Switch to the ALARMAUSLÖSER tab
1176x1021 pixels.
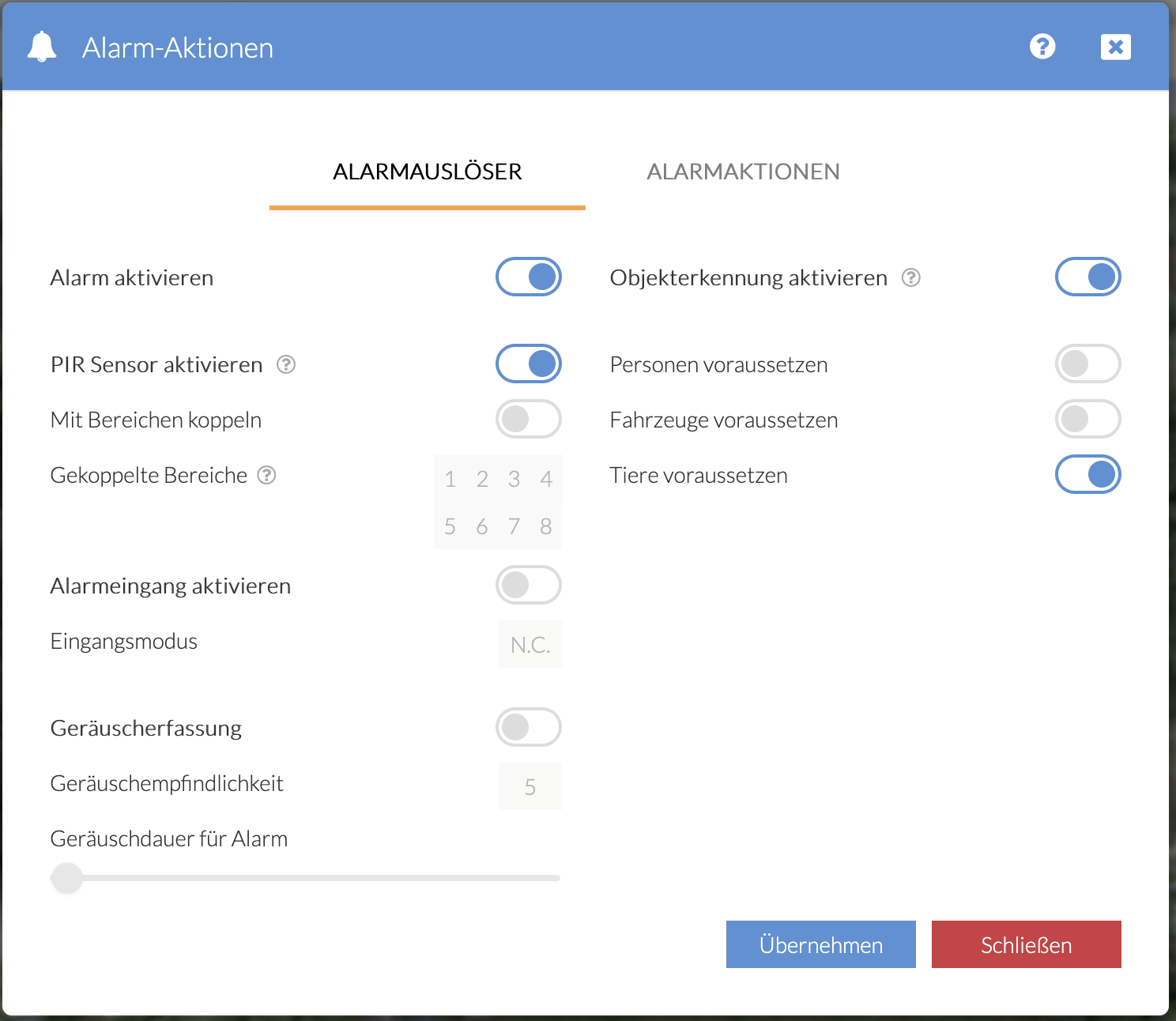pos(428,171)
